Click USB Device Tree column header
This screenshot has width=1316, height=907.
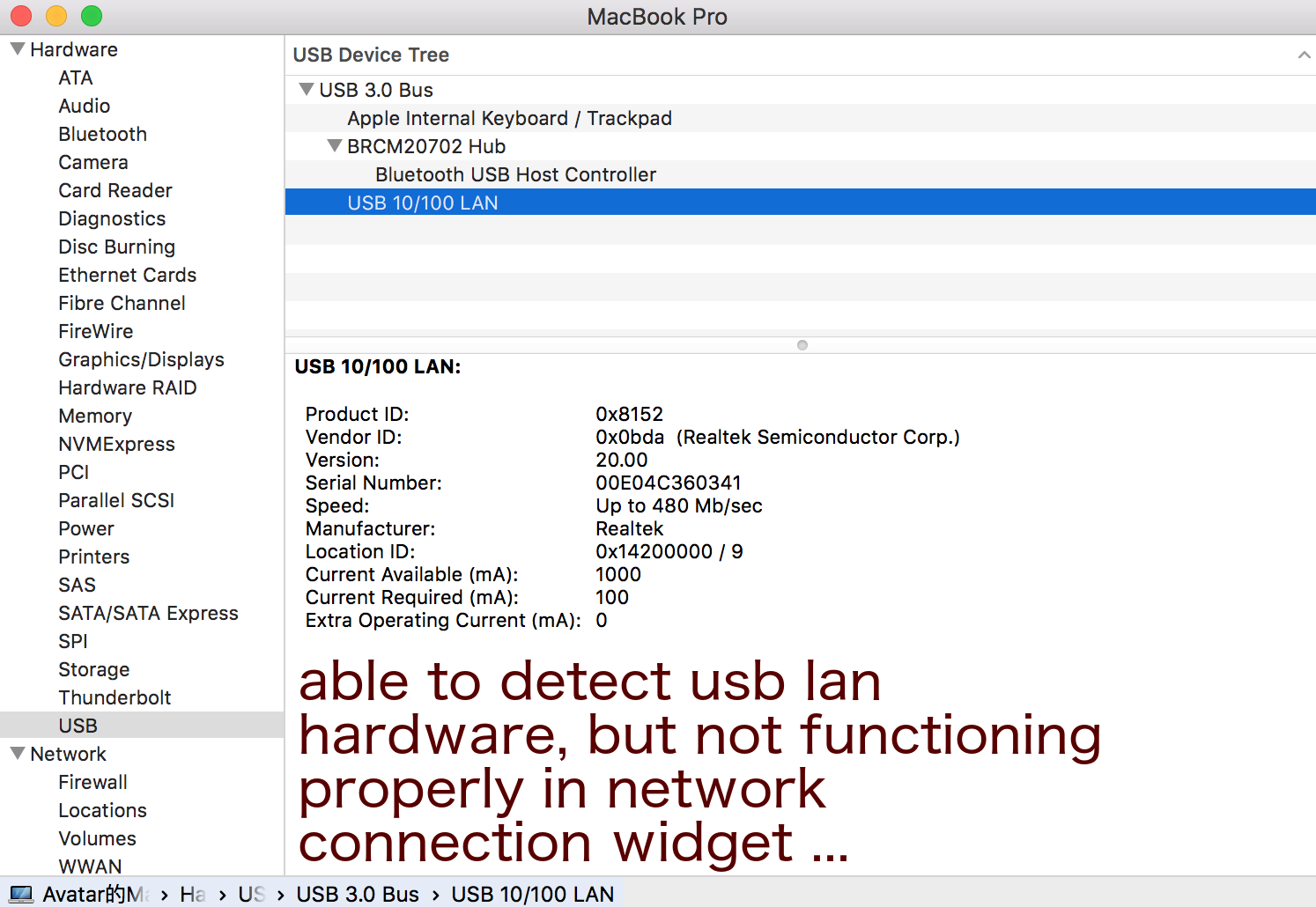click(371, 55)
